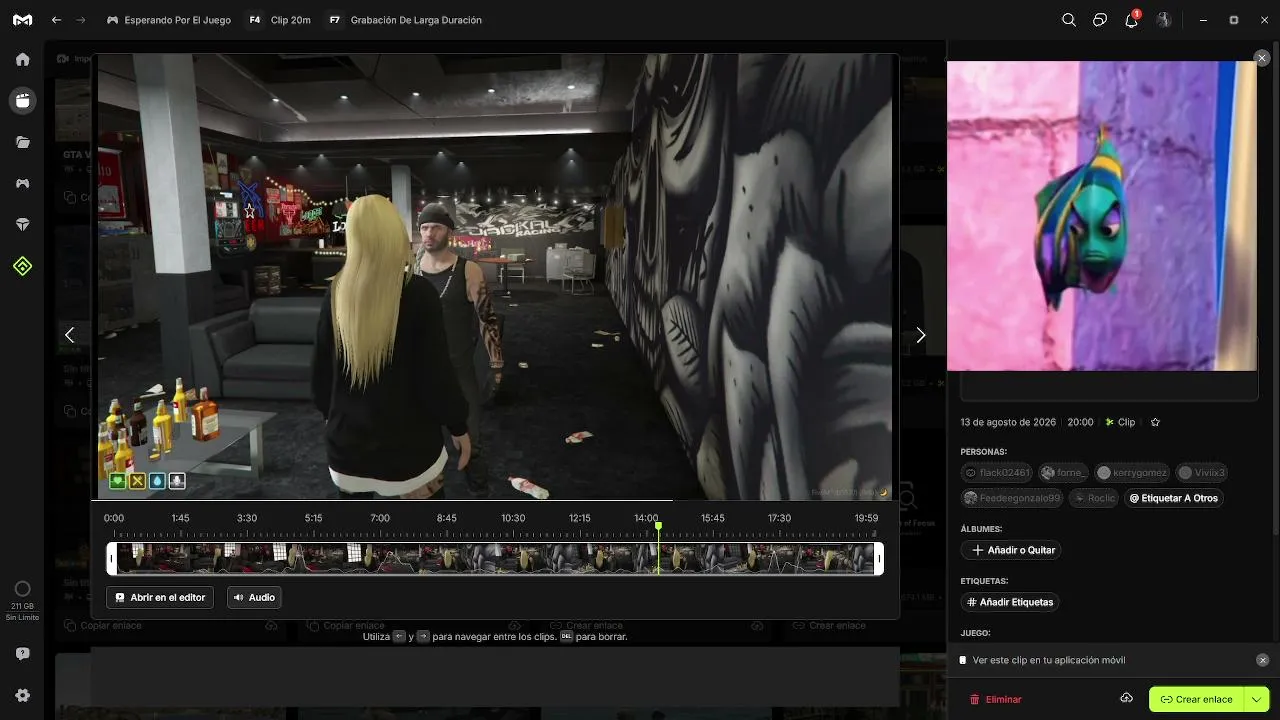Go to the previous clip arrow
Screen dimensions: 1280x720
pyautogui.click(x=69, y=335)
